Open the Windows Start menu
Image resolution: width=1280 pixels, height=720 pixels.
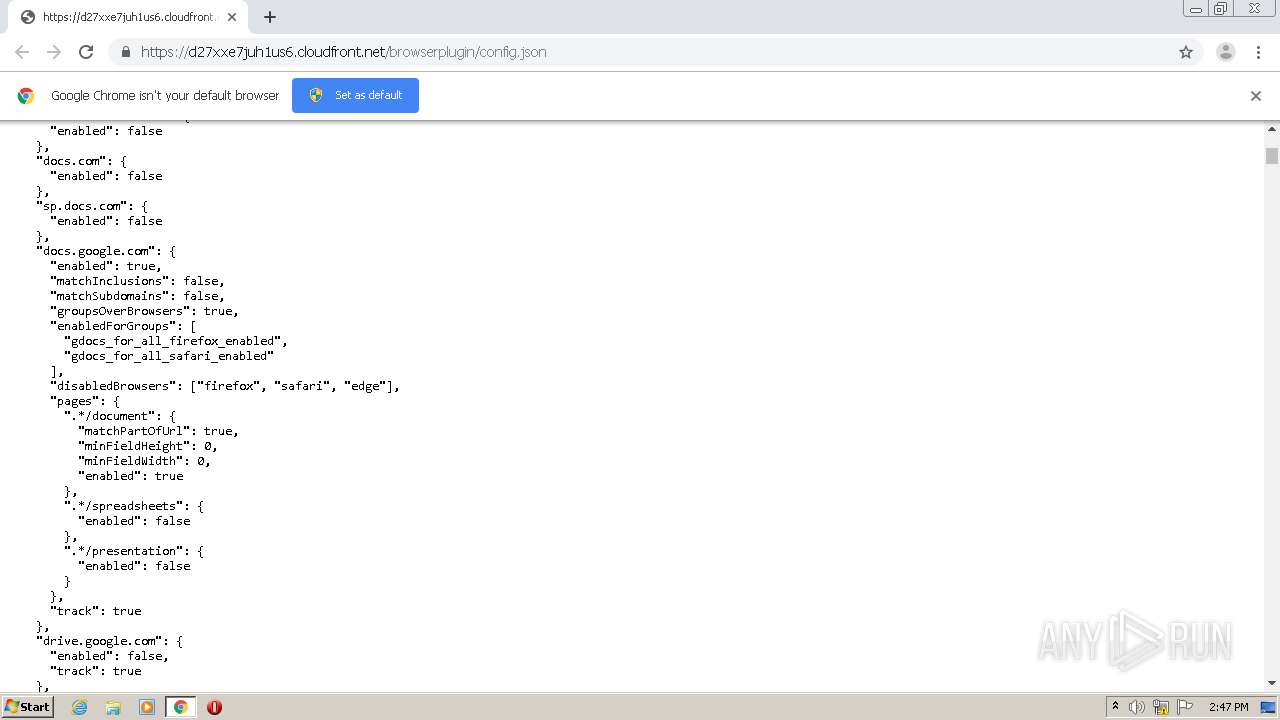(27, 706)
